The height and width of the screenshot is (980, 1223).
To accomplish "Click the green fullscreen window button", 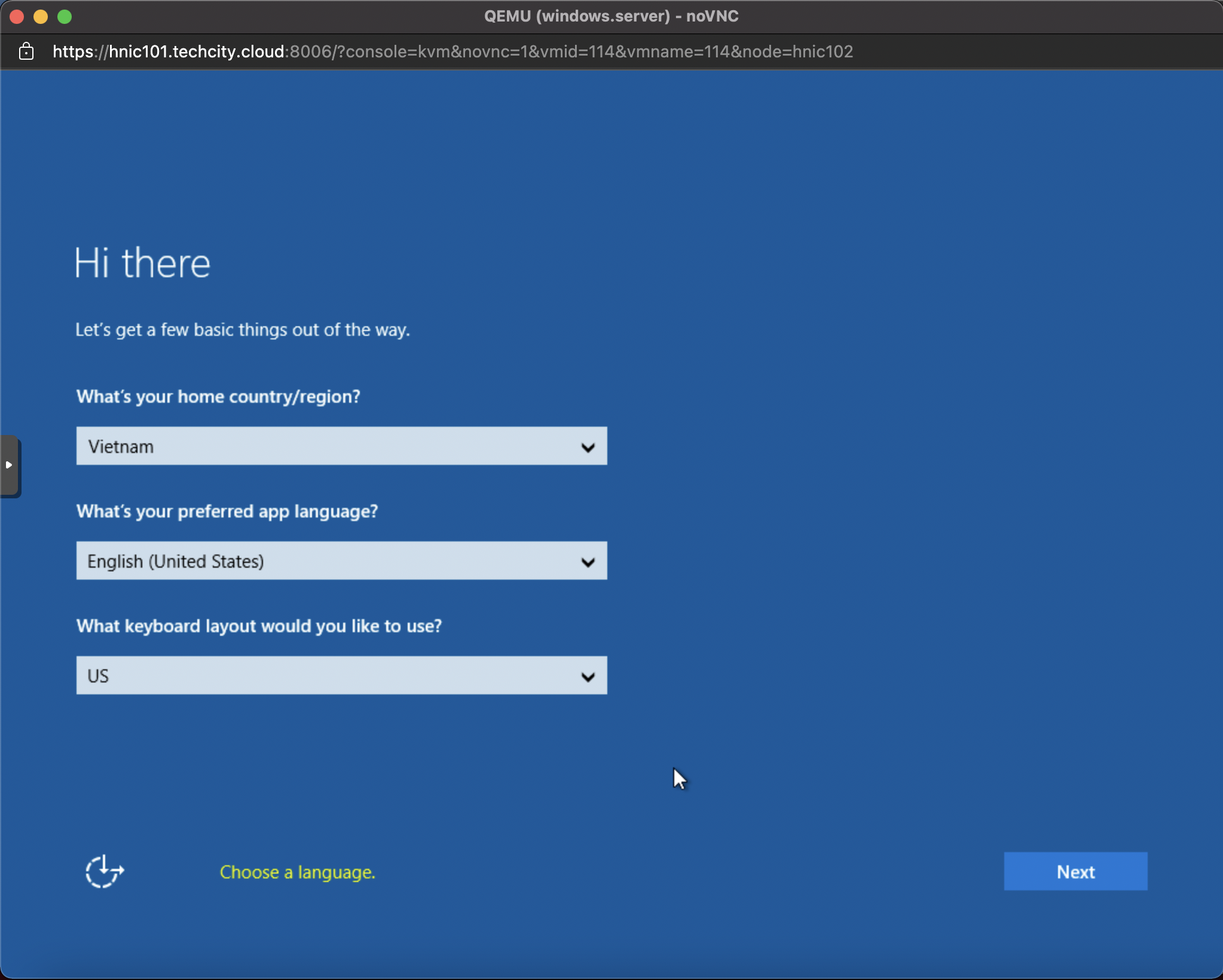I will point(65,17).
